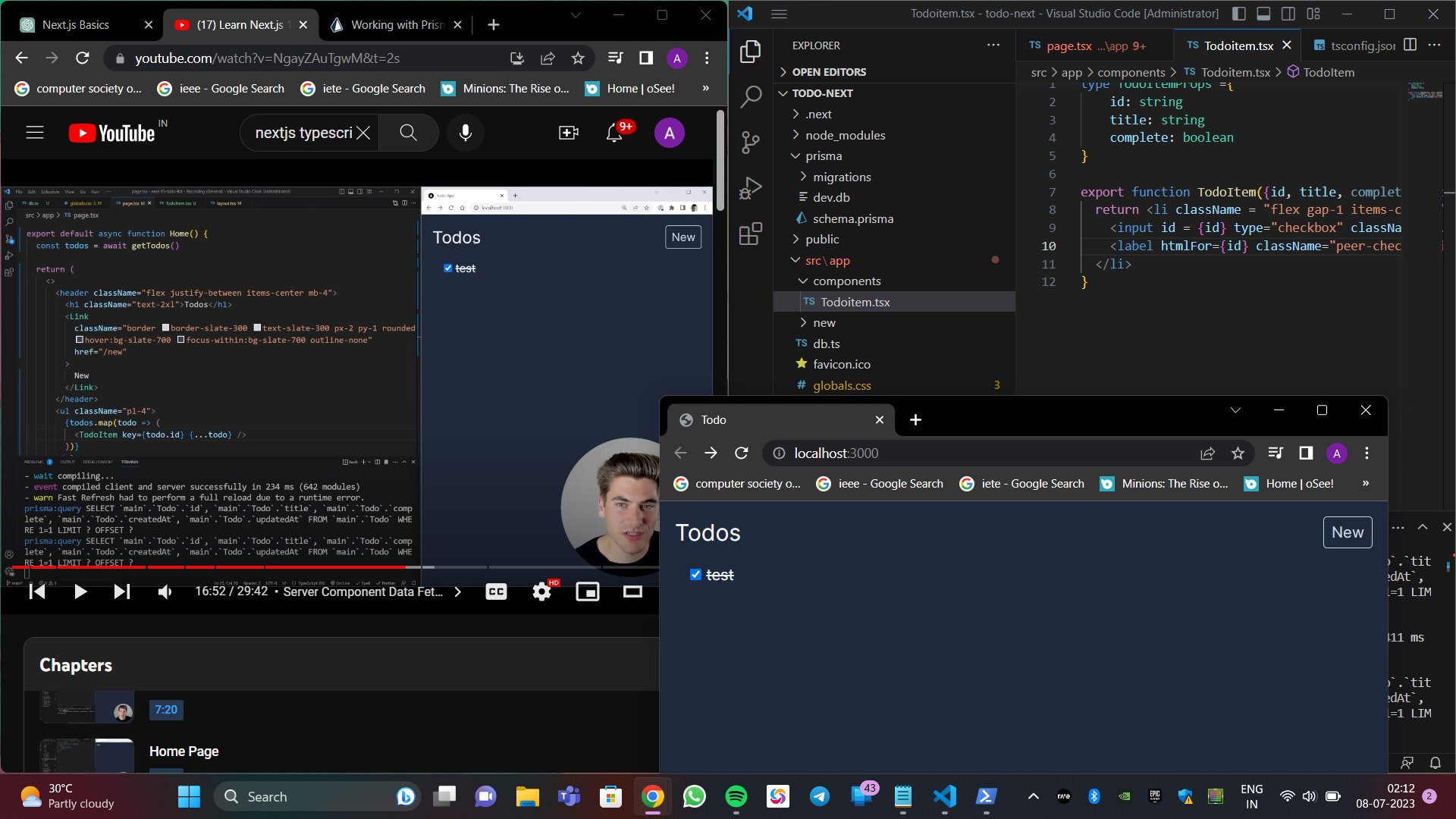Start YouTube voice search with microphone icon
Image resolution: width=1456 pixels, height=819 pixels.
[x=465, y=133]
